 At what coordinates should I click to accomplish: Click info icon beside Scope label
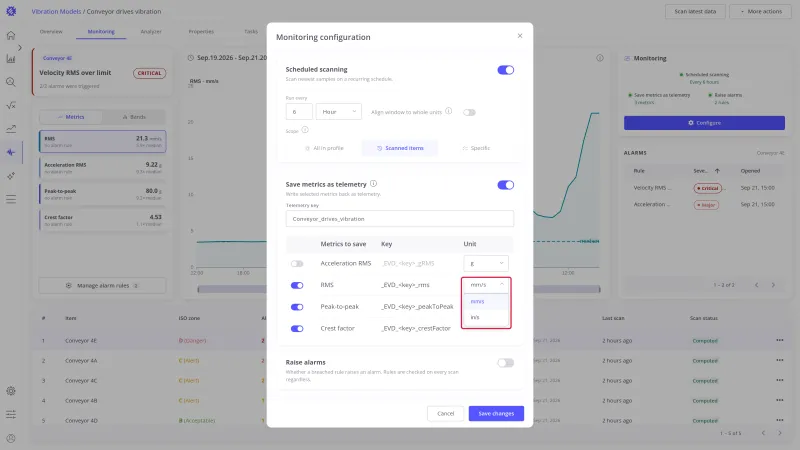pyautogui.click(x=305, y=130)
